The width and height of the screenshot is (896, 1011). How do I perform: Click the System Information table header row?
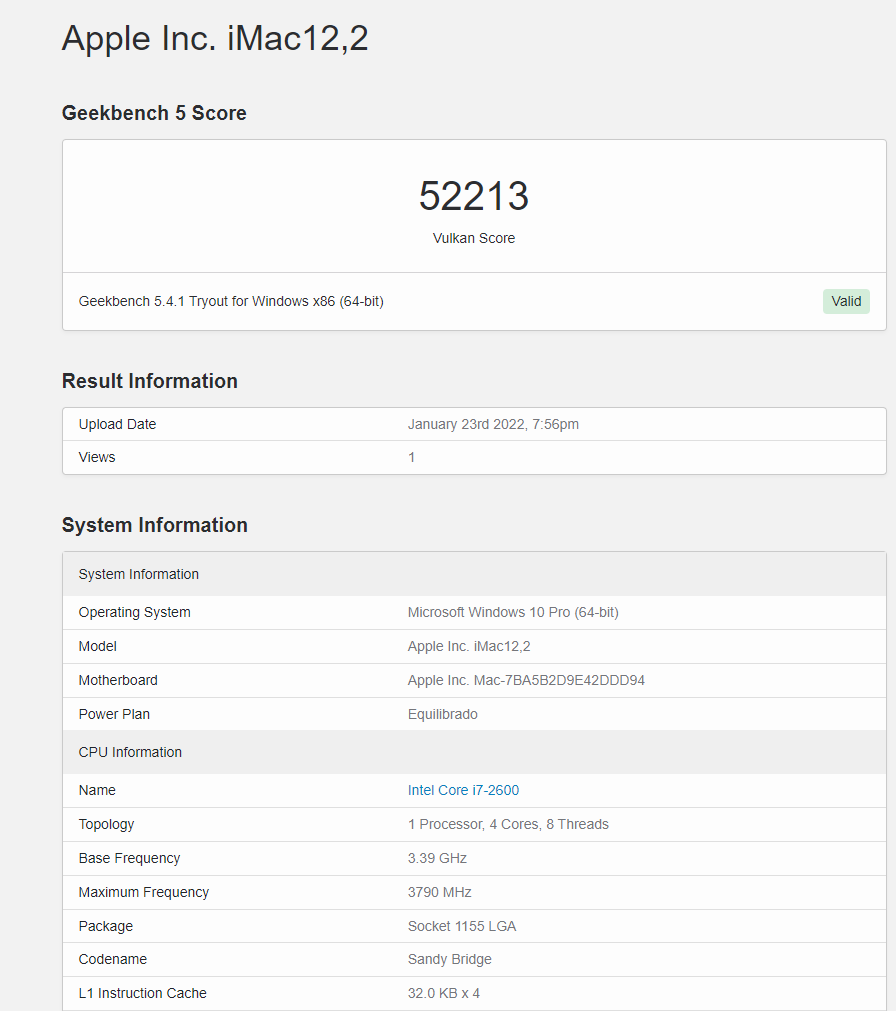474,574
